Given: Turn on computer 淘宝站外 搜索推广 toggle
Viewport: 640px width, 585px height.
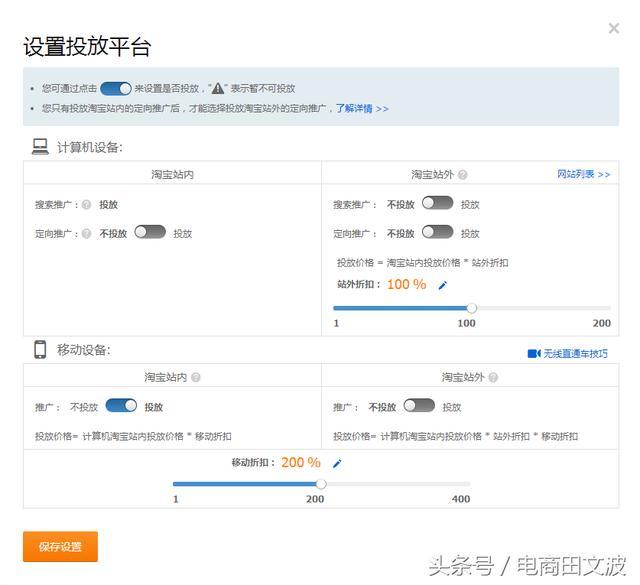Looking at the screenshot, I should click(x=437, y=203).
